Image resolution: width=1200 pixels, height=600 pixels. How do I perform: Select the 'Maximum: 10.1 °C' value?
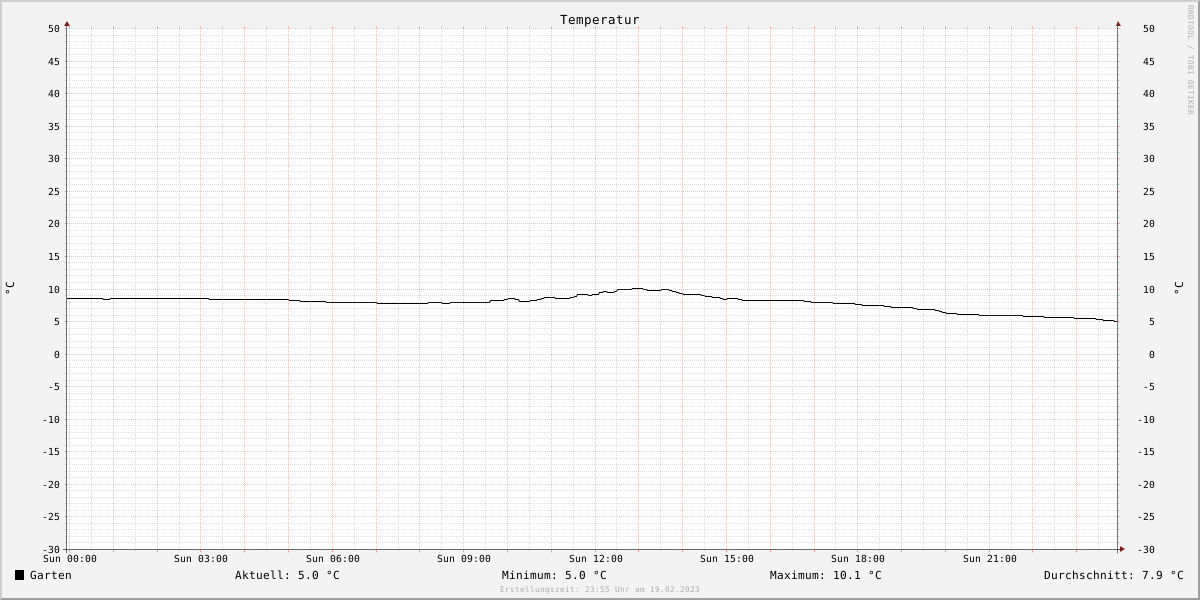825,575
